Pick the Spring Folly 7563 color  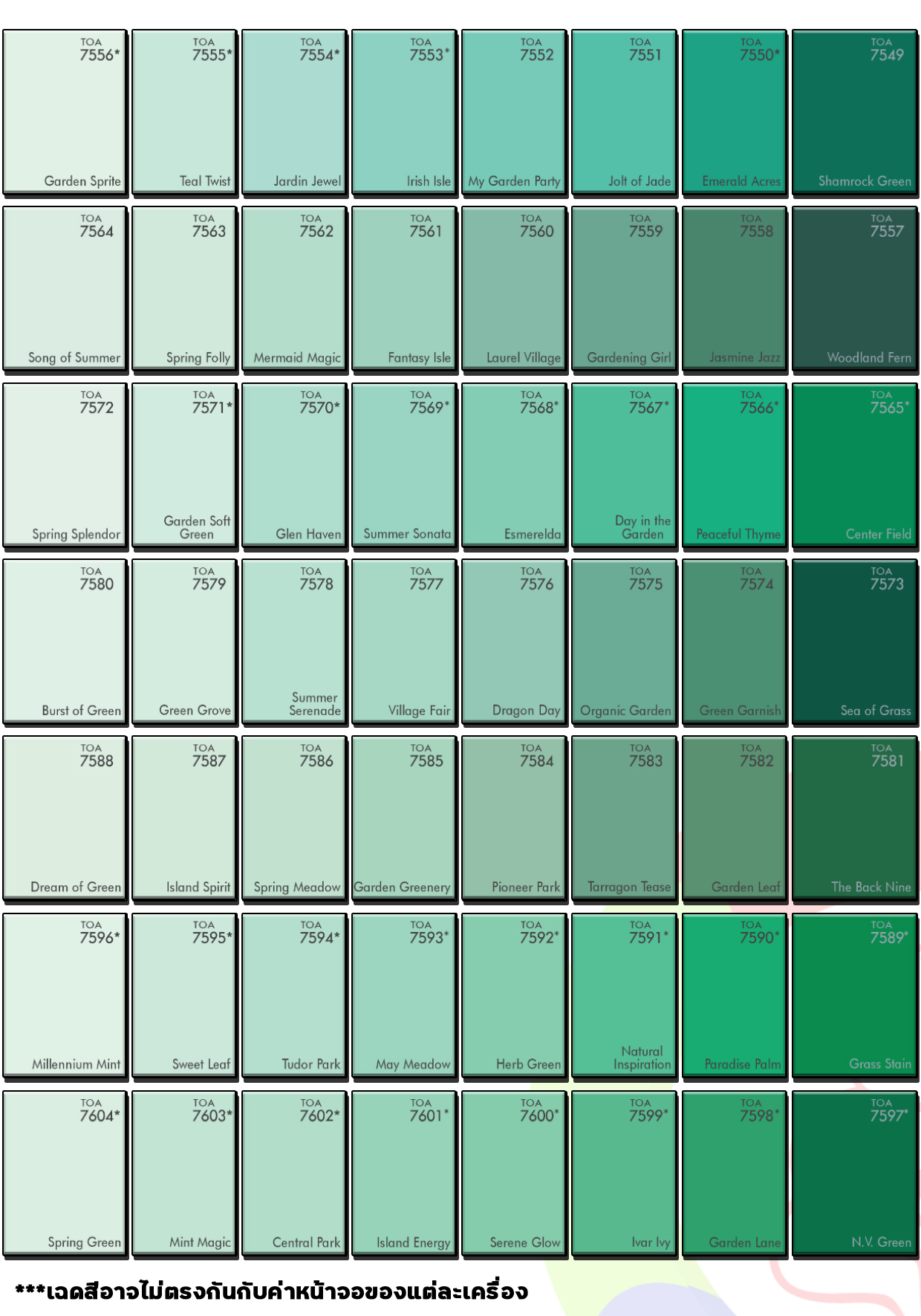tap(184, 289)
